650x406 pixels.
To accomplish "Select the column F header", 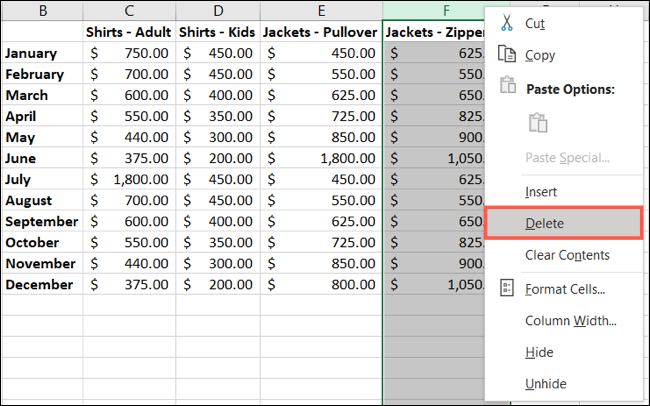I will click(x=432, y=10).
